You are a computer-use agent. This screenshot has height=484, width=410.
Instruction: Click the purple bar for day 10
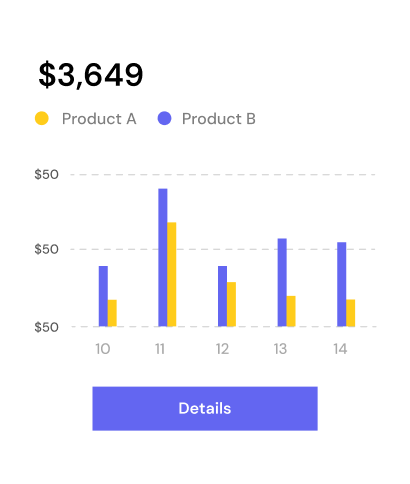103,296
